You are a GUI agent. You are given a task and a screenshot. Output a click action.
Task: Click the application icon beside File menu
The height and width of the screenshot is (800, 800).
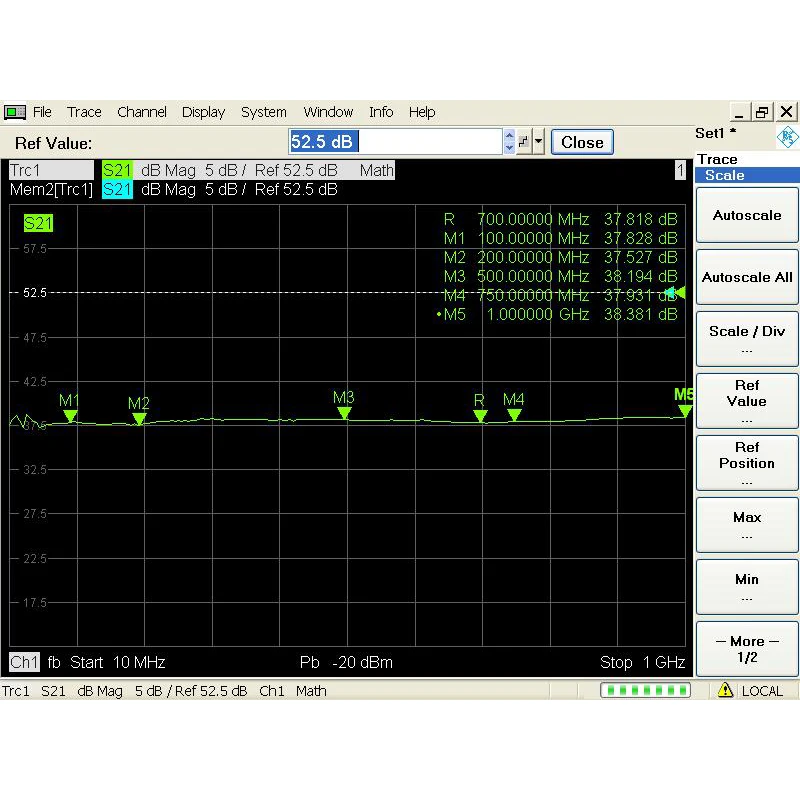[x=15, y=112]
